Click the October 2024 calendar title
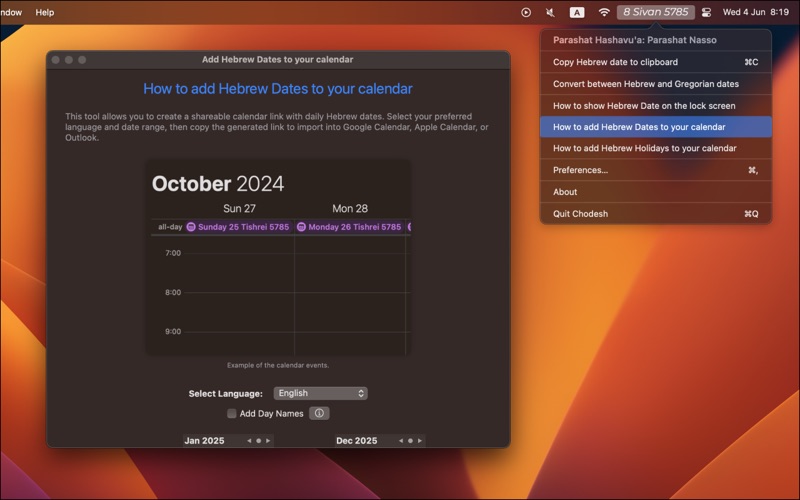Viewport: 800px width, 500px height. 218,184
